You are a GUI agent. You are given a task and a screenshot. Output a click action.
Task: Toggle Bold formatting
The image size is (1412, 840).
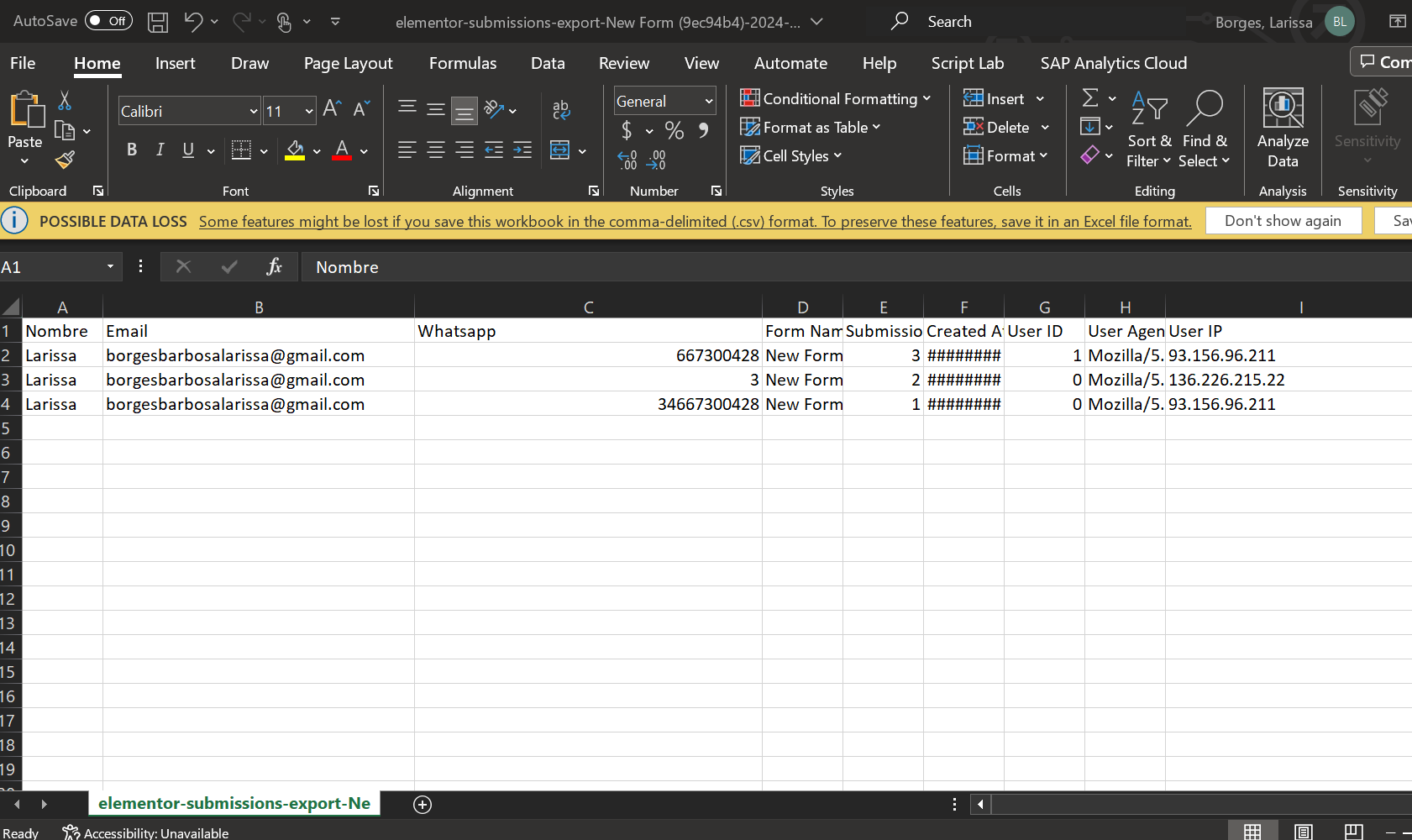pyautogui.click(x=132, y=150)
